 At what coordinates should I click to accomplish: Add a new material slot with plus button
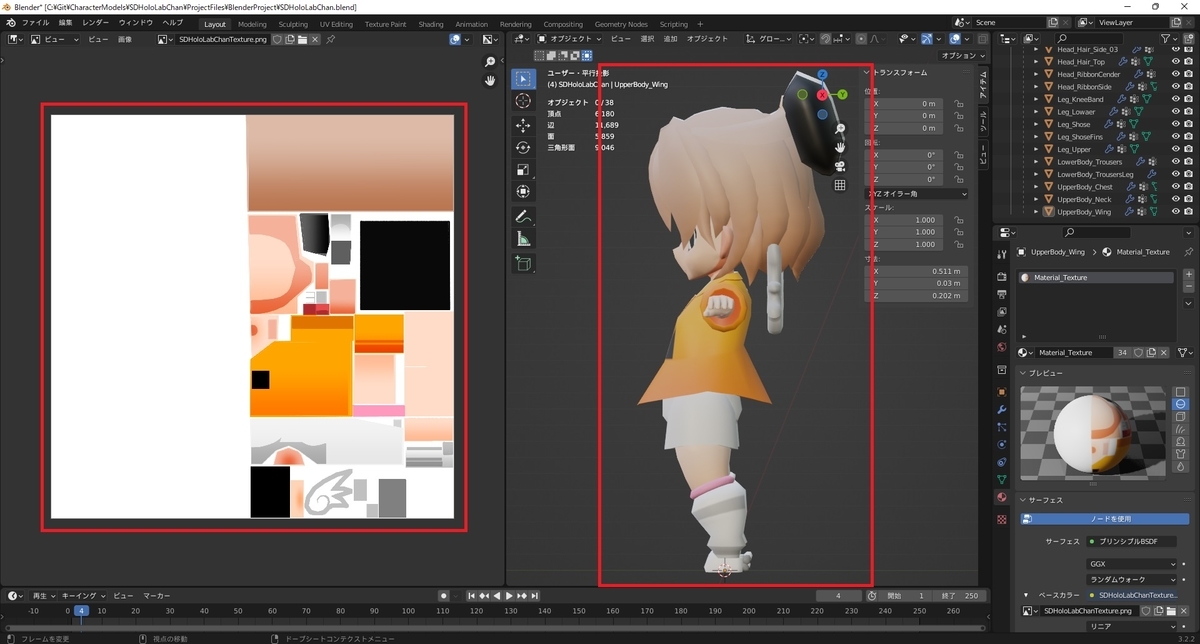[1188, 276]
